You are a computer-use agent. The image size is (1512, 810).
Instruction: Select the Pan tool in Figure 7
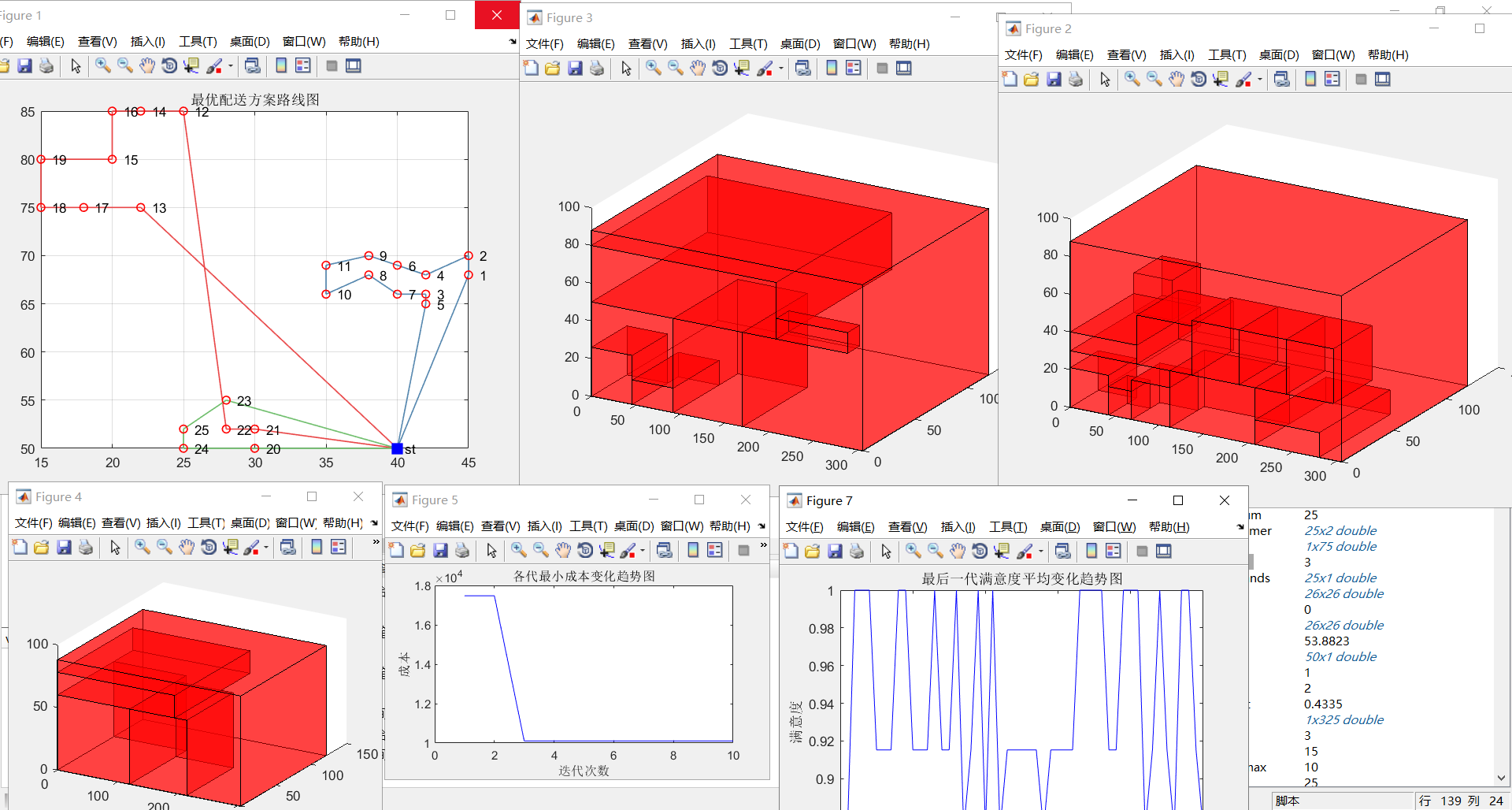958,551
